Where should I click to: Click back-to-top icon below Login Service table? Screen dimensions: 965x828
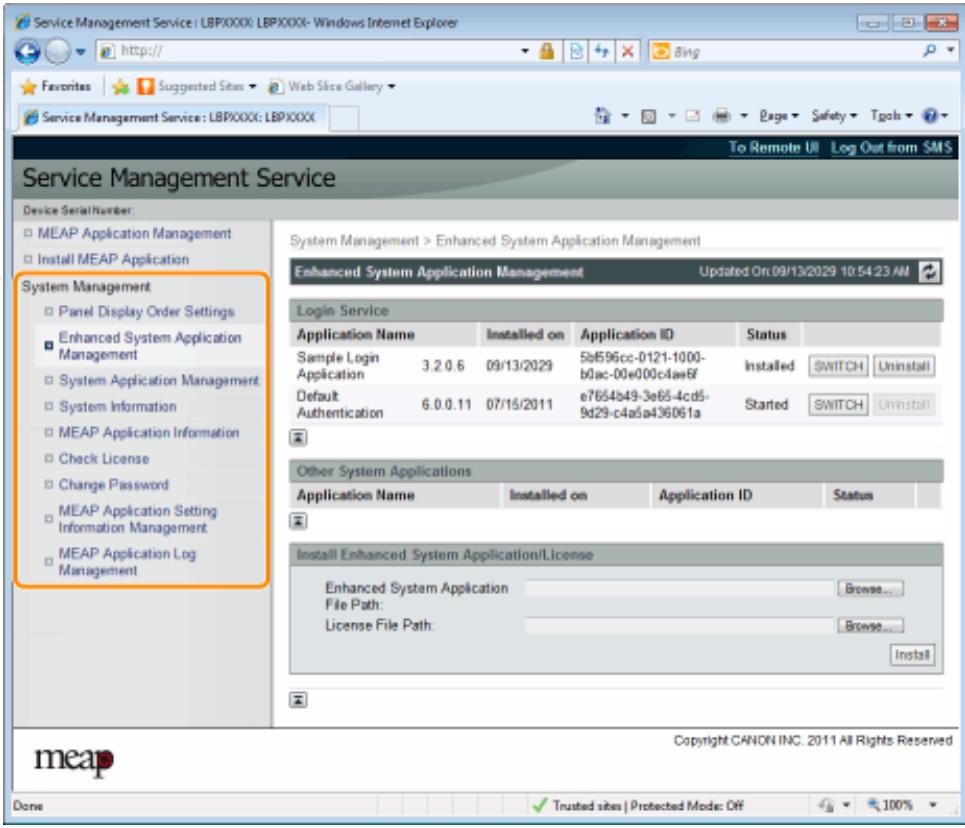[x=298, y=438]
